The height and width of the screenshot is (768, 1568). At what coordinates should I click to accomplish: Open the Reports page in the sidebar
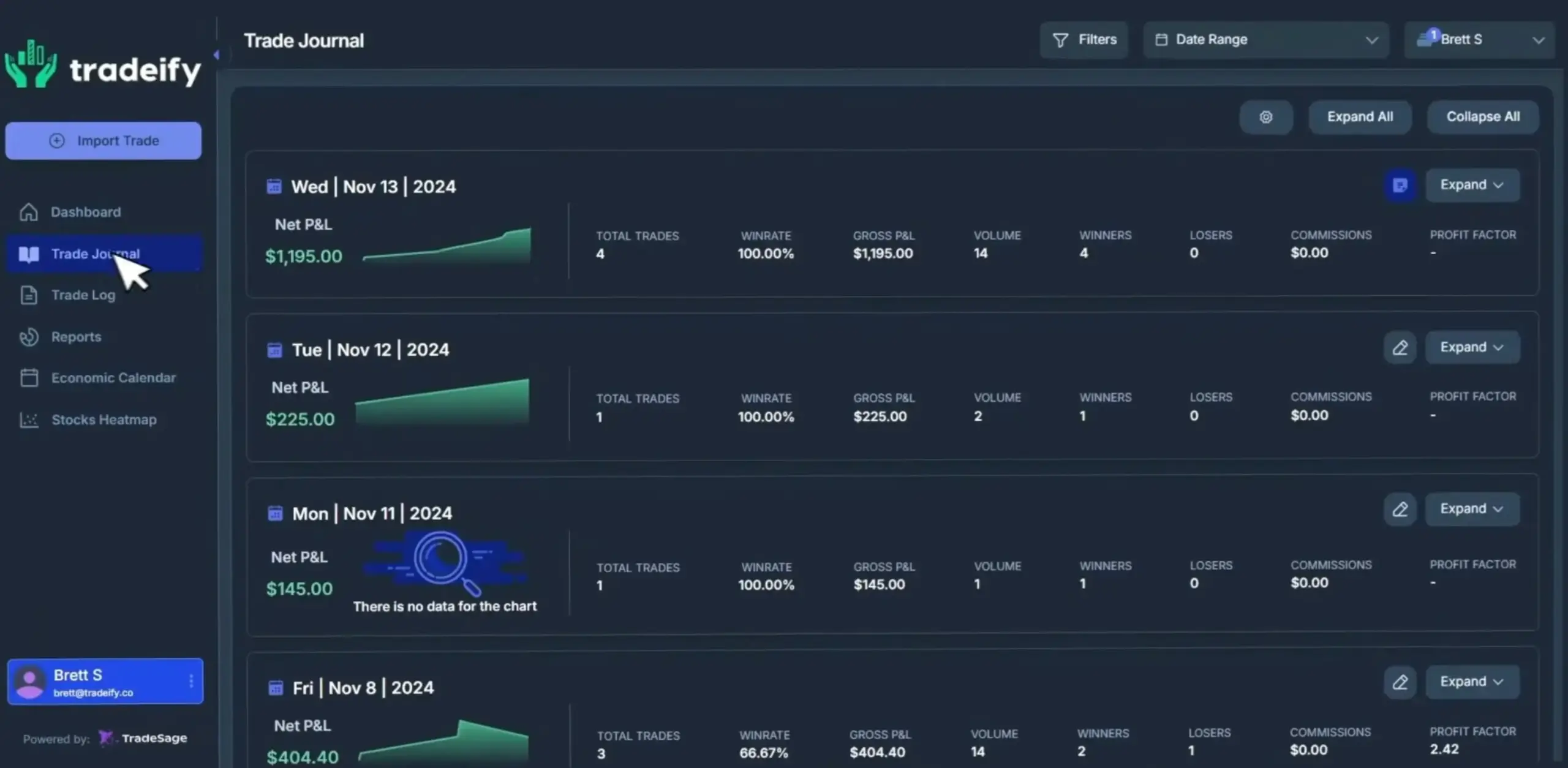(76, 337)
